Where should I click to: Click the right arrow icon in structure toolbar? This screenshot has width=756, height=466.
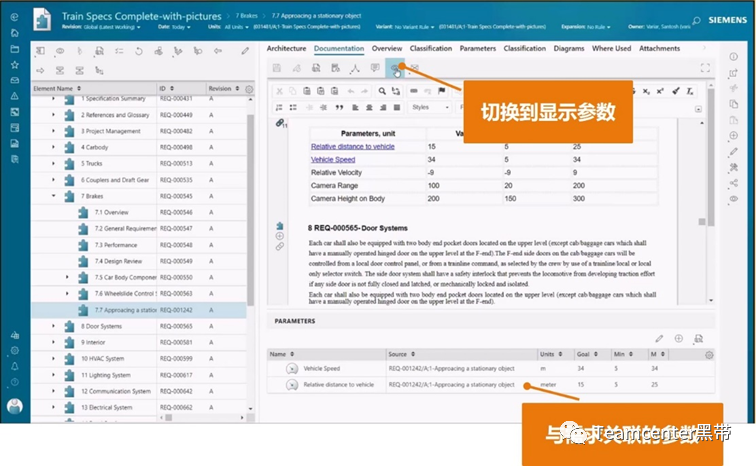click(x=40, y=70)
